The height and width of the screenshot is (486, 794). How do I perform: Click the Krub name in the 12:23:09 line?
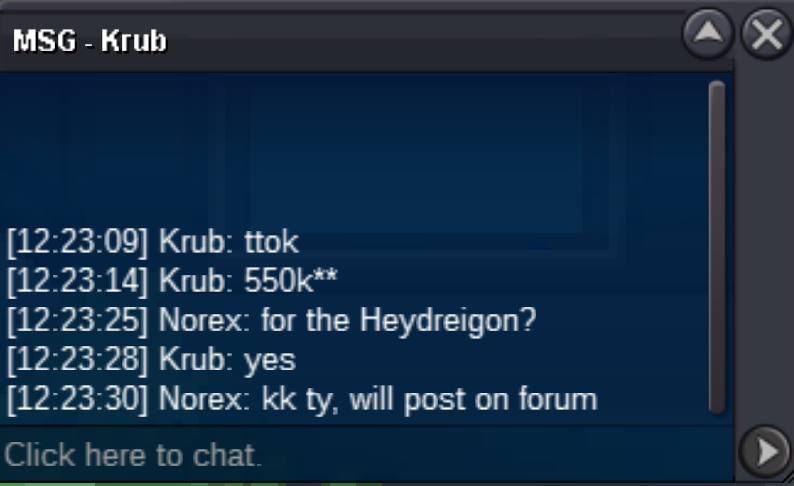click(196, 241)
